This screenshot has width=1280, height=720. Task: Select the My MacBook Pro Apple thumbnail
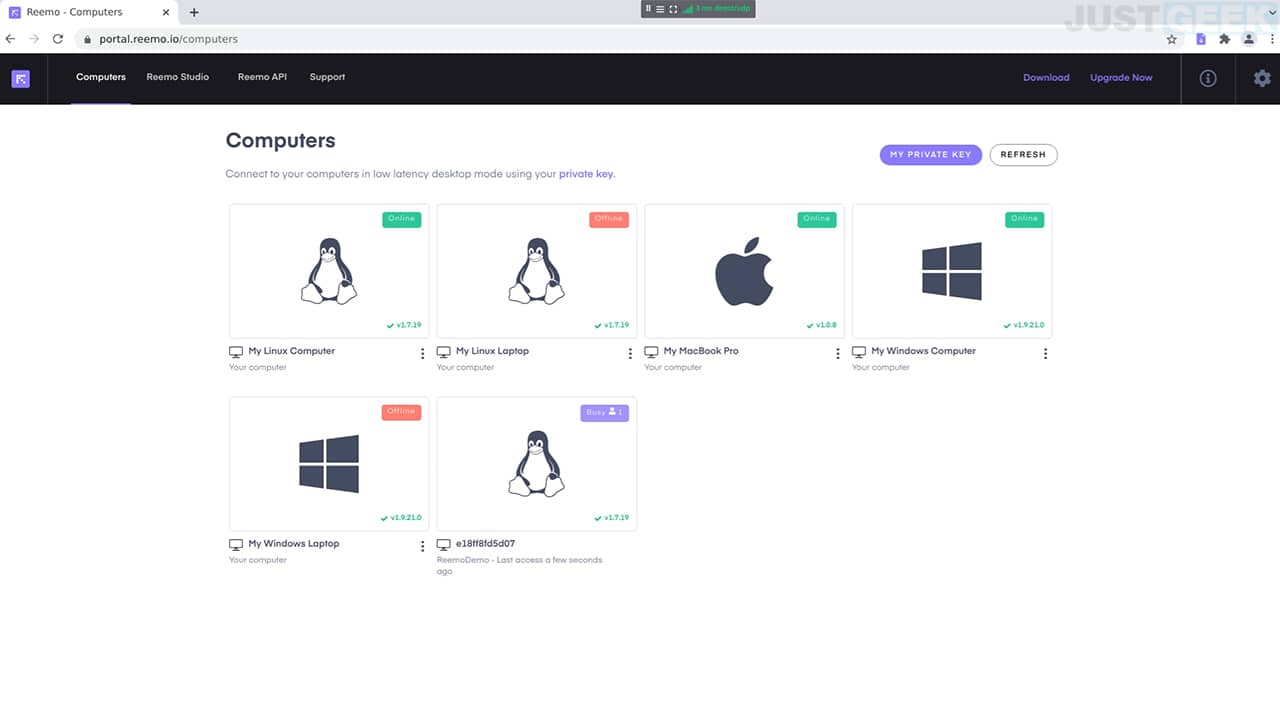(x=744, y=271)
